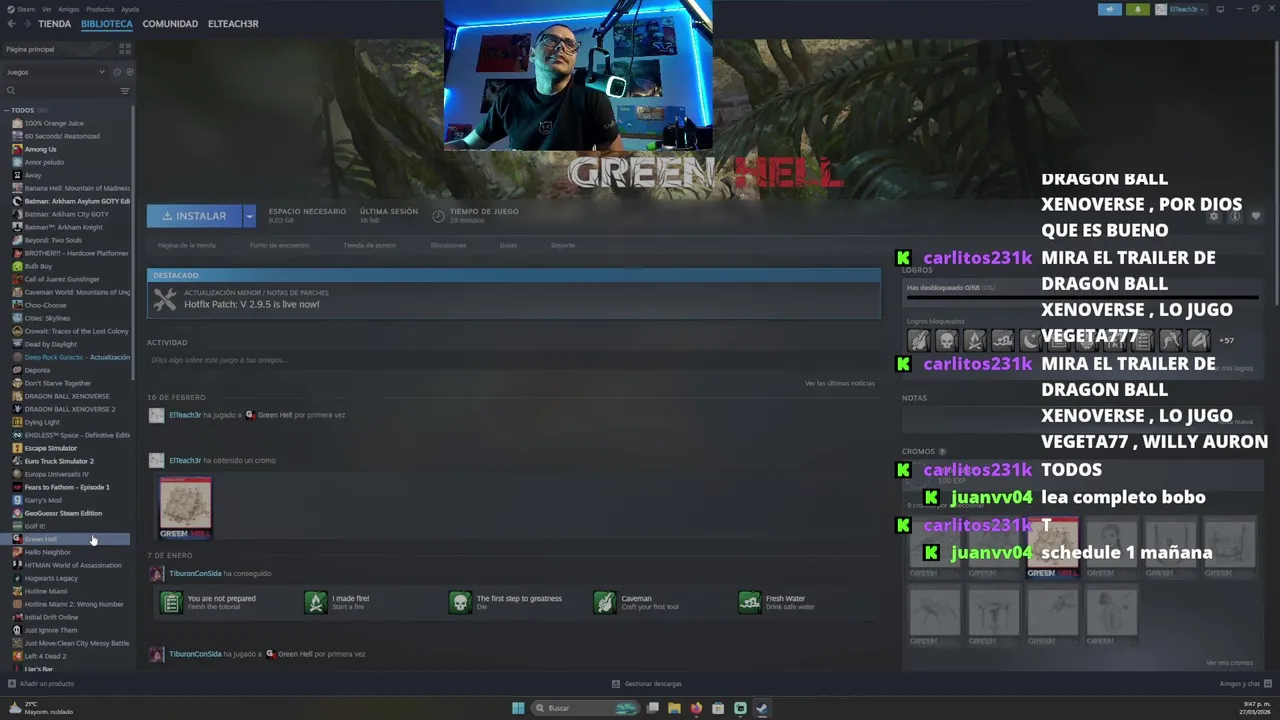
Task: Open advanced filters icon beside search
Action: [125, 91]
